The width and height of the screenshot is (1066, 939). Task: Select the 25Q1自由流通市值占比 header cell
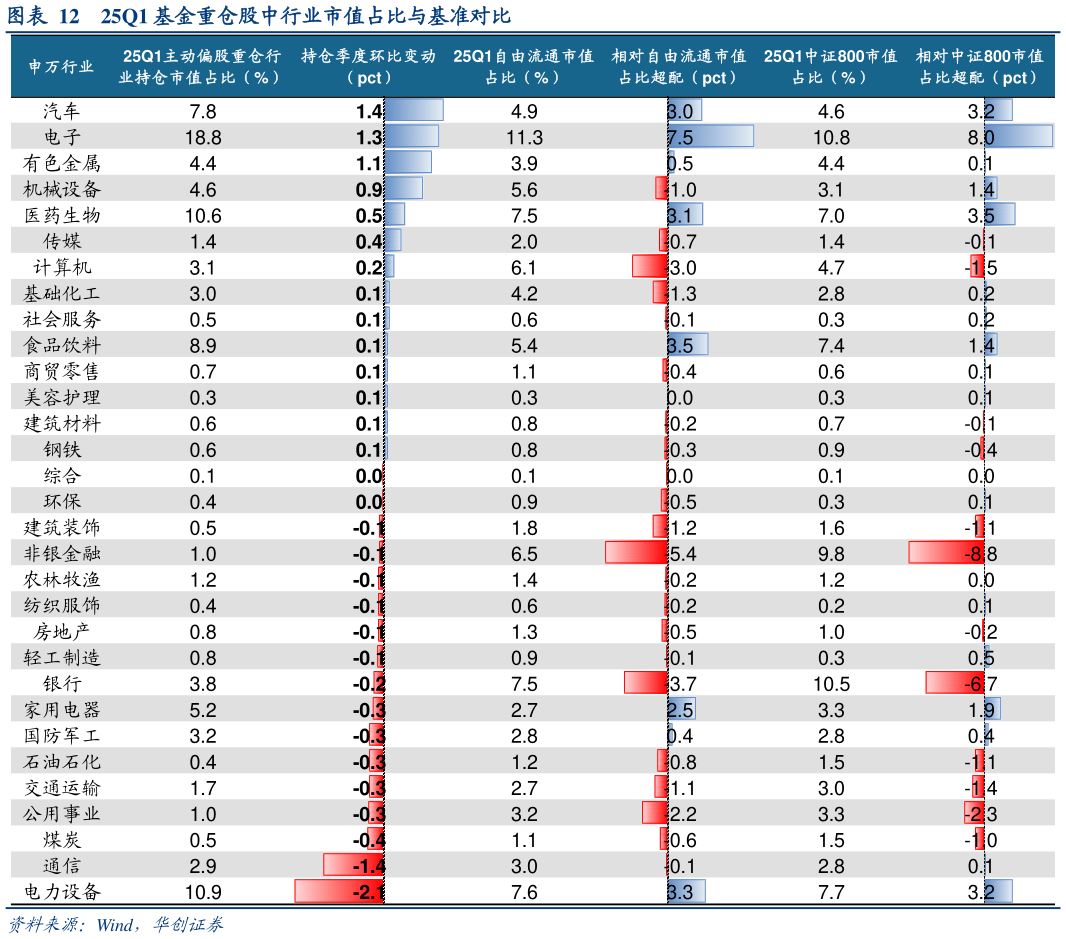524,67
